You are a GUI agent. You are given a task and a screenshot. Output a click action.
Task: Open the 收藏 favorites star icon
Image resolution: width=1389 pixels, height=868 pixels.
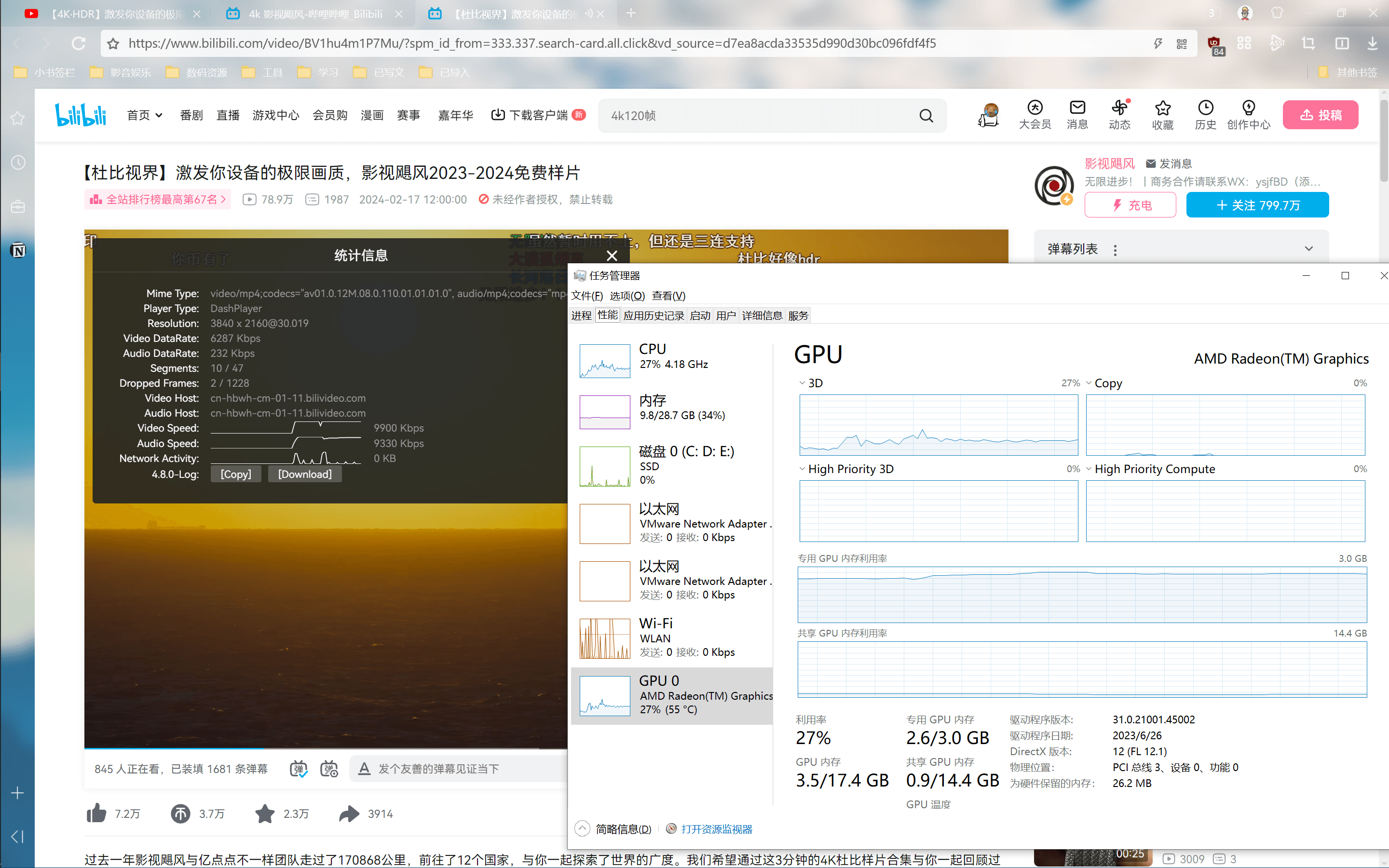[x=1162, y=108]
